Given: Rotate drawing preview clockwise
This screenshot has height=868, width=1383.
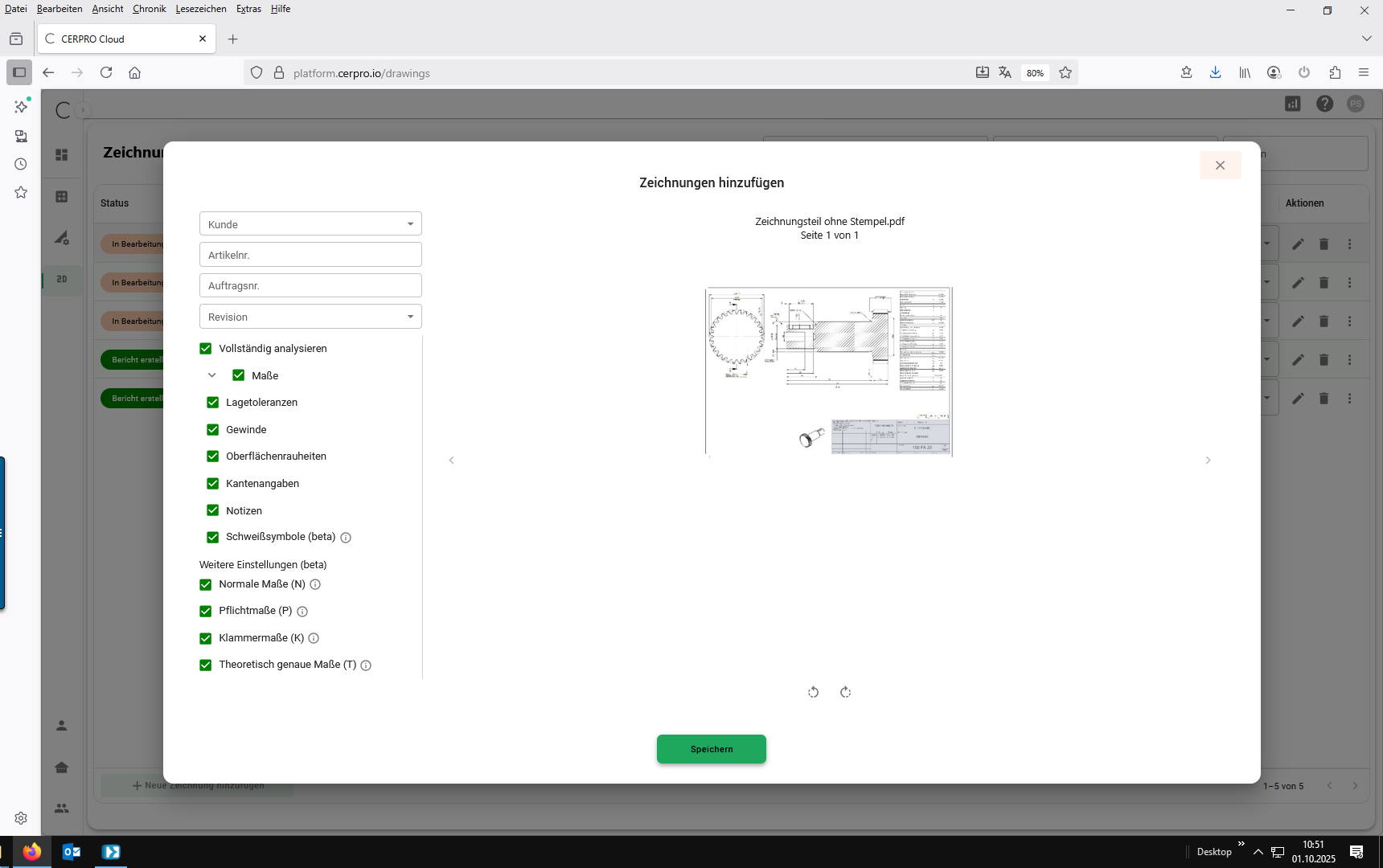Looking at the screenshot, I should (x=845, y=692).
